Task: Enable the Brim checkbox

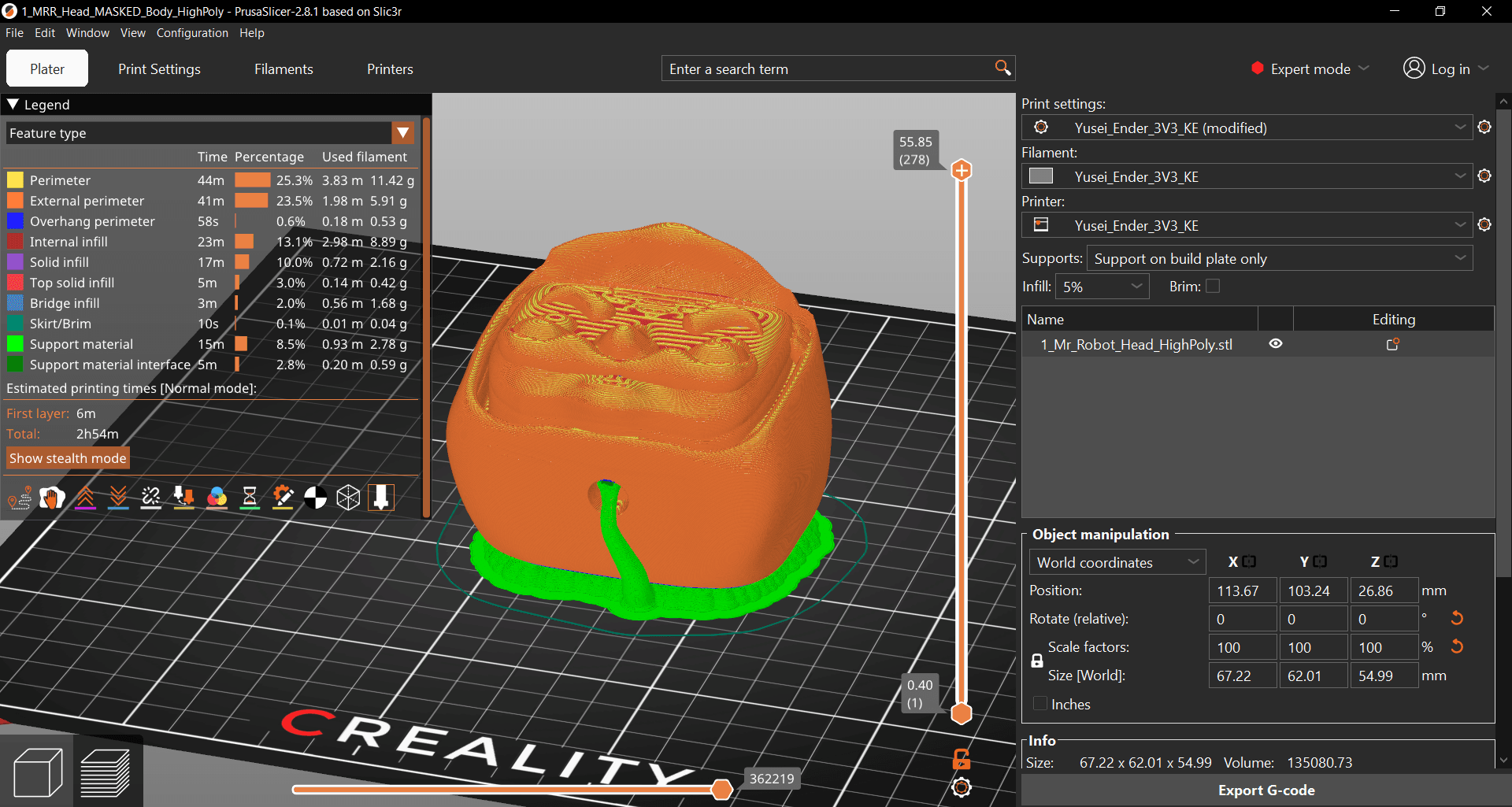Action: pos(1213,287)
